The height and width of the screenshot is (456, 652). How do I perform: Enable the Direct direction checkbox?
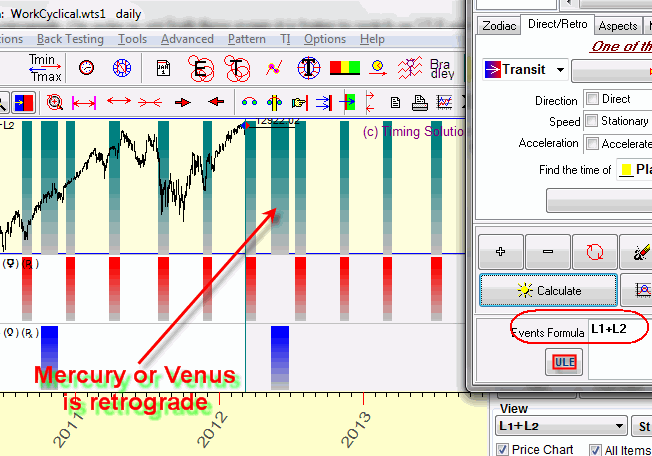(592, 99)
